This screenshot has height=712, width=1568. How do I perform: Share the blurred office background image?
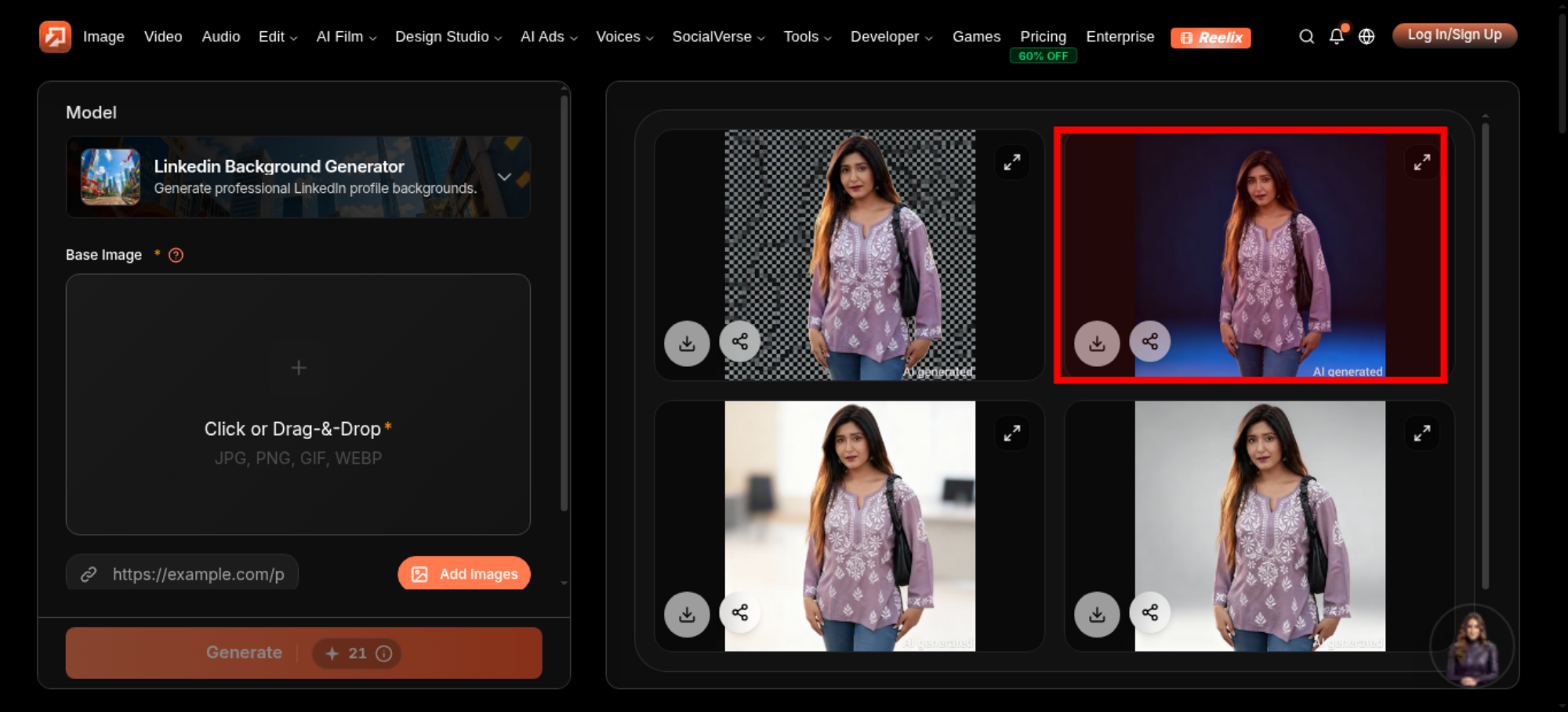click(x=739, y=612)
